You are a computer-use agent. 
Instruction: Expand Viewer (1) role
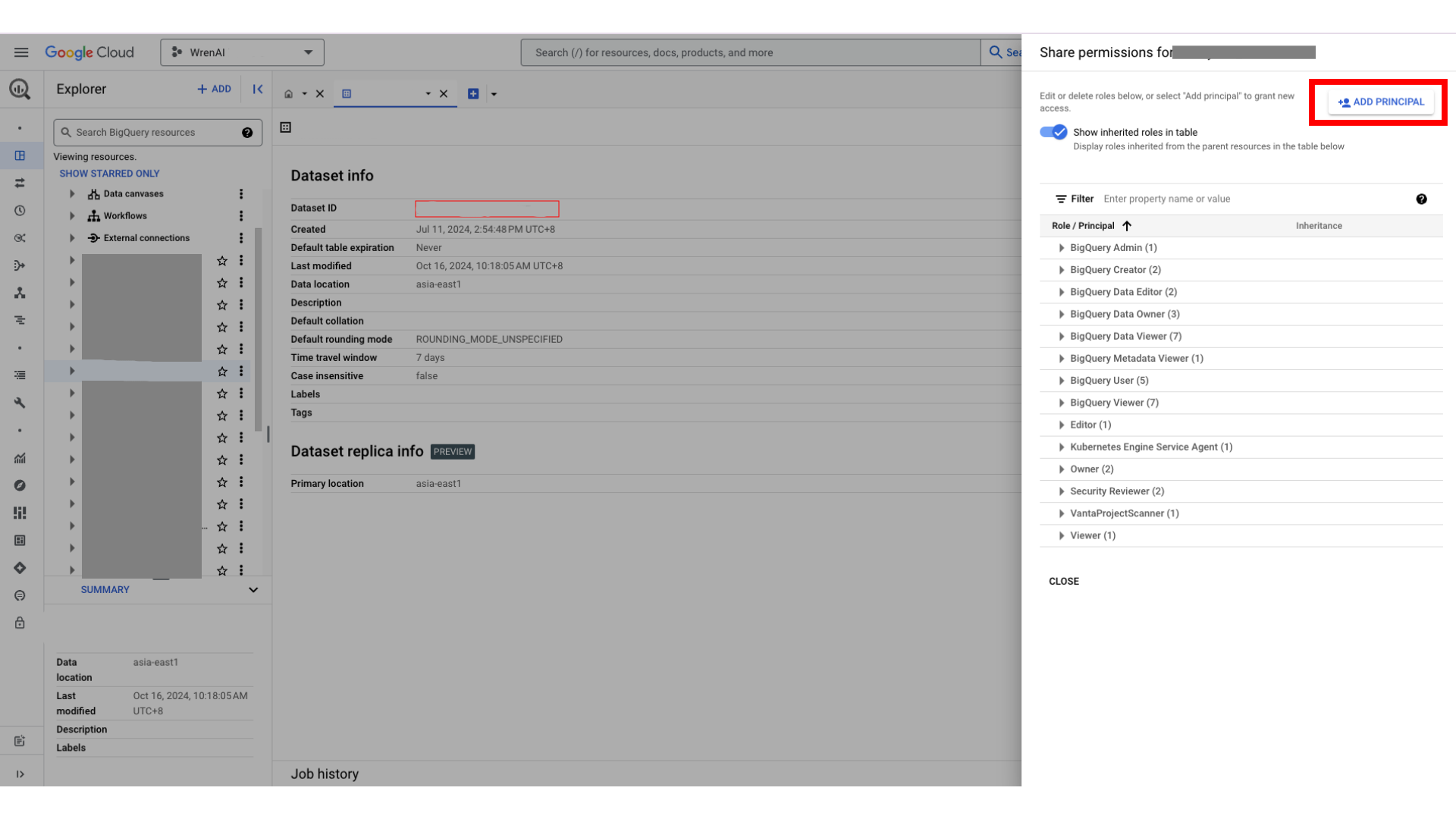click(1062, 535)
